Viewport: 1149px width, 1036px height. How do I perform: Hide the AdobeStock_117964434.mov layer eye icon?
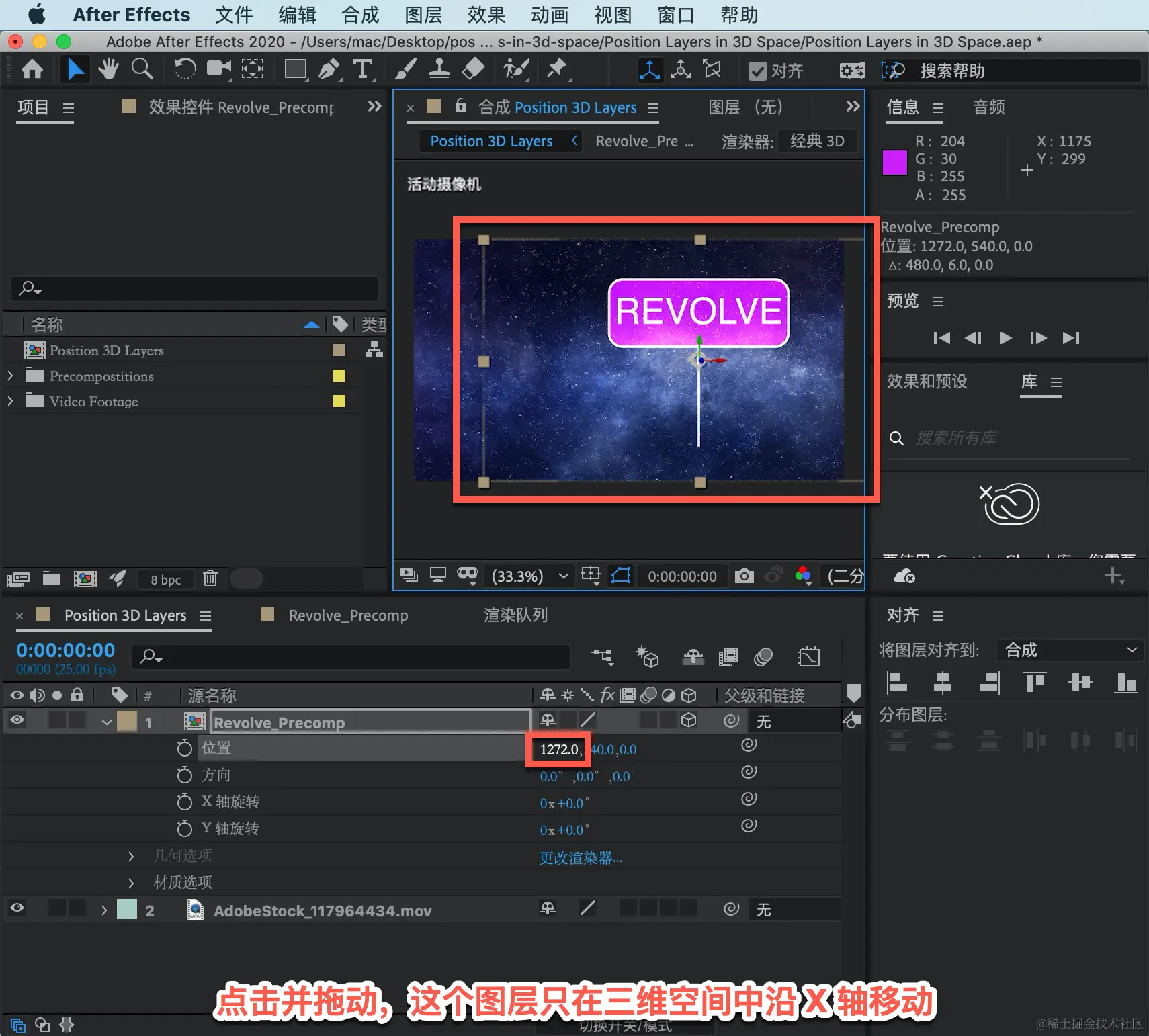coord(17,908)
